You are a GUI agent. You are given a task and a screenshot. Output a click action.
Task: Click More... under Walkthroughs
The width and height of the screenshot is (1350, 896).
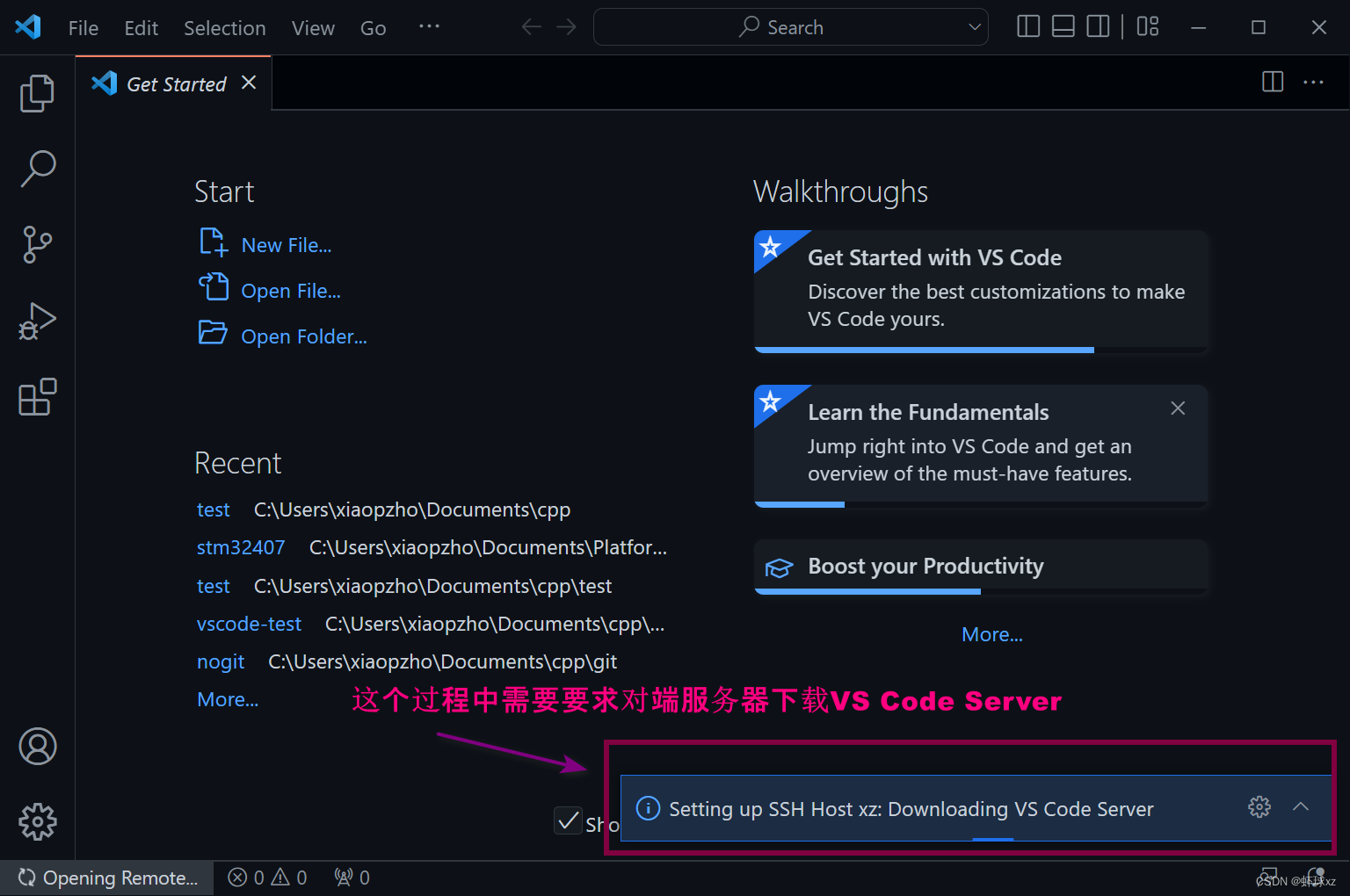[992, 635]
